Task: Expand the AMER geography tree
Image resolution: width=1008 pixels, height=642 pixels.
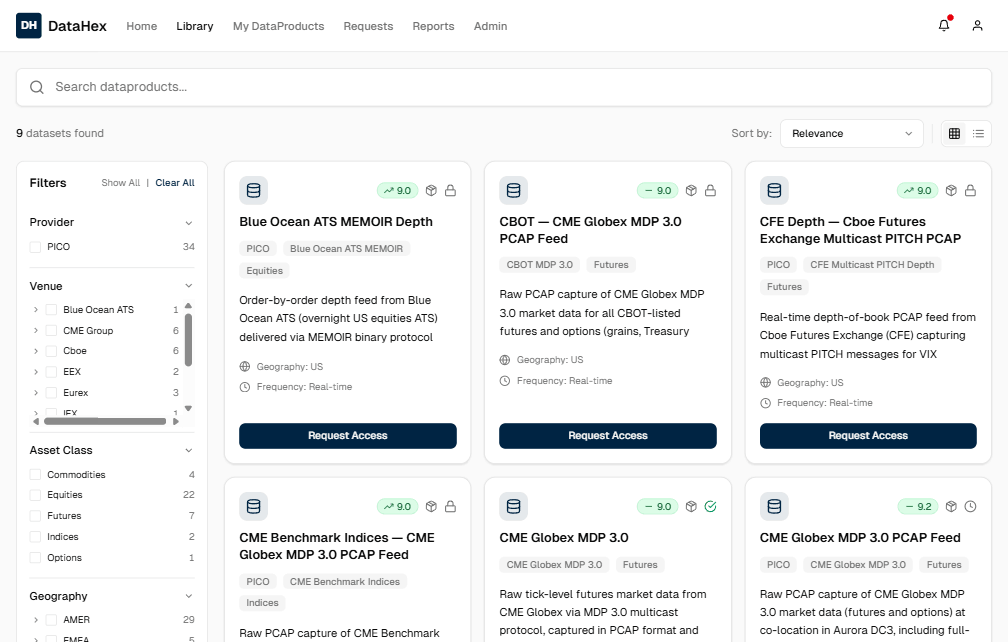Action: click(x=35, y=620)
